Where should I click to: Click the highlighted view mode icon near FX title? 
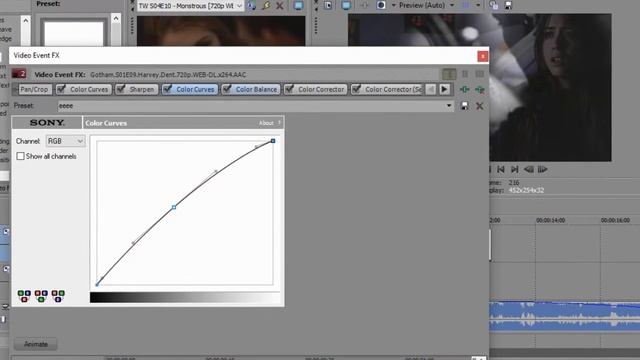pos(449,74)
